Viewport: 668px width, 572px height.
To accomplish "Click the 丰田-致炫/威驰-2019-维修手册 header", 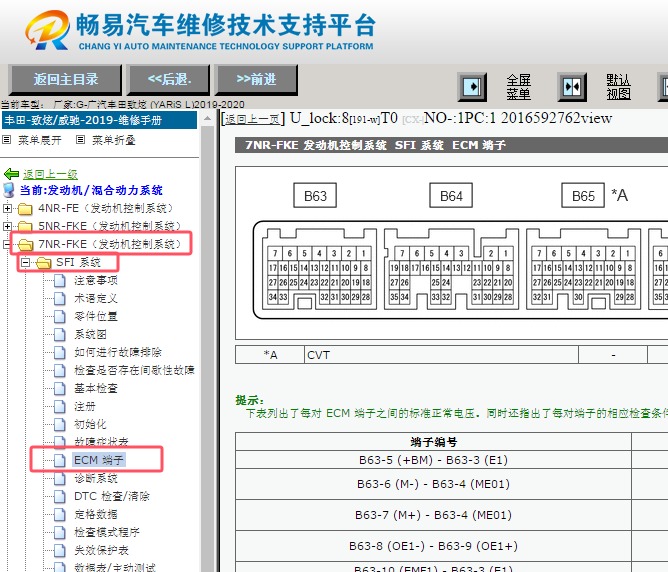I will point(99,120).
